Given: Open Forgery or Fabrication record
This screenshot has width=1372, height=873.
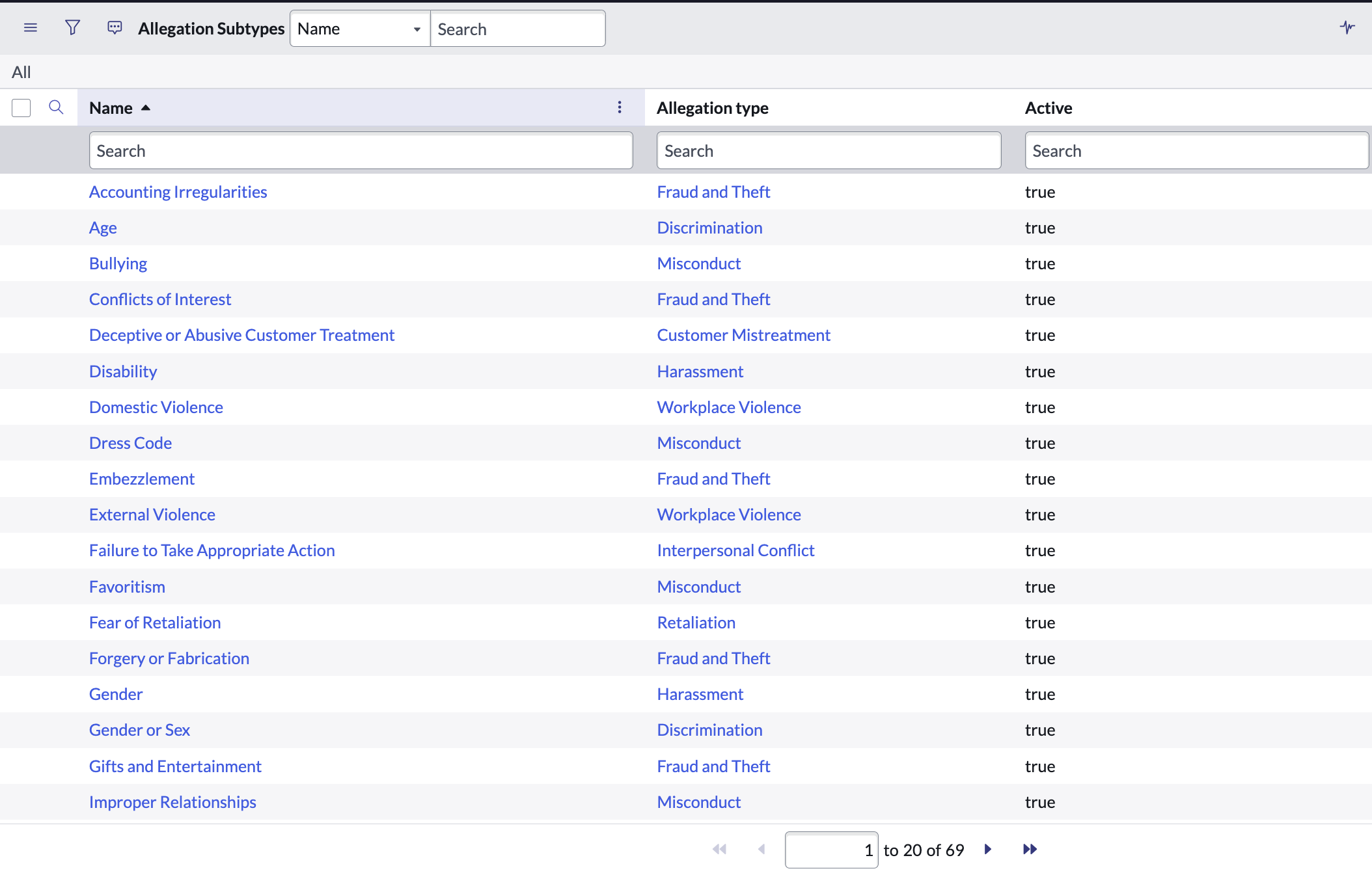Looking at the screenshot, I should 169,658.
